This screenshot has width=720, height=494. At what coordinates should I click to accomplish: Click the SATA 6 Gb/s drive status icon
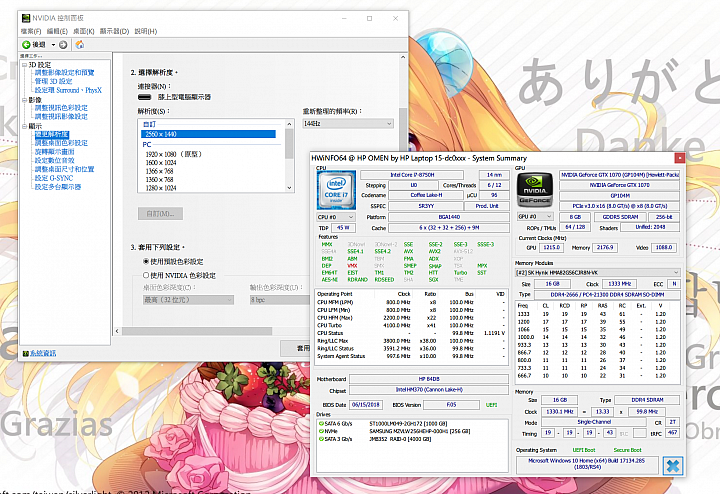click(x=321, y=424)
